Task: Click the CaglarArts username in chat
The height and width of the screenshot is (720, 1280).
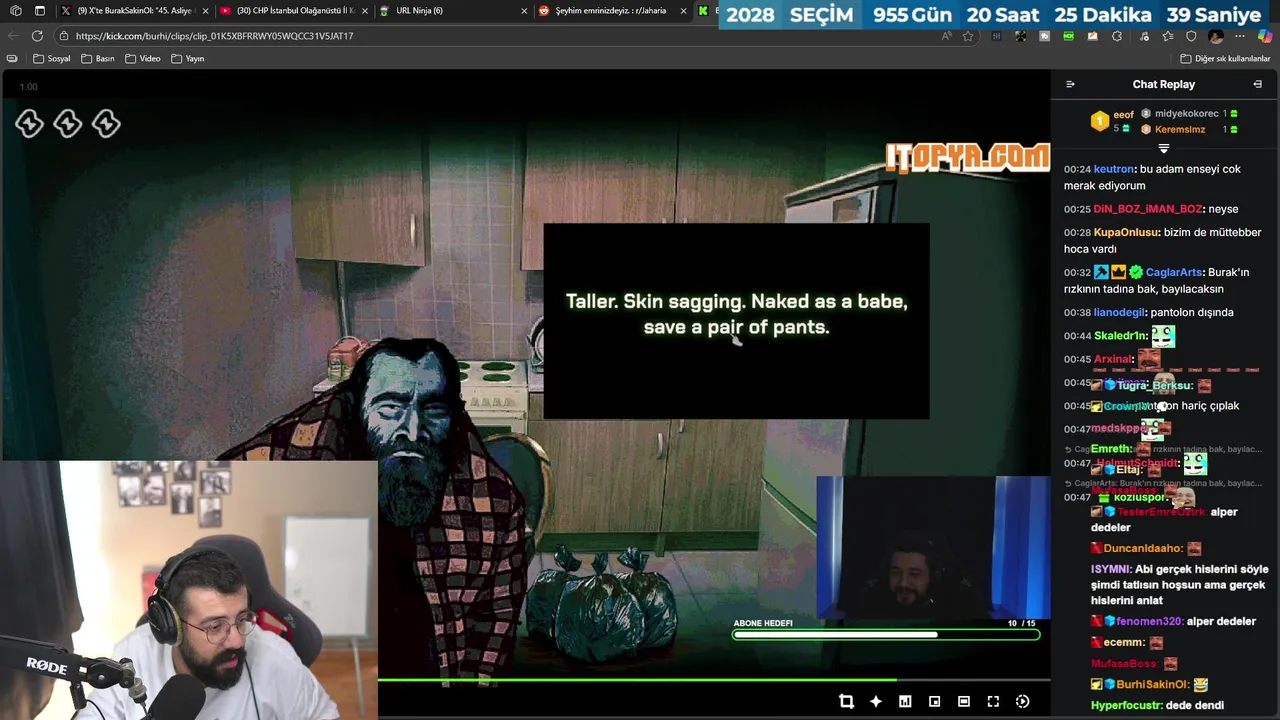Action: click(1174, 272)
